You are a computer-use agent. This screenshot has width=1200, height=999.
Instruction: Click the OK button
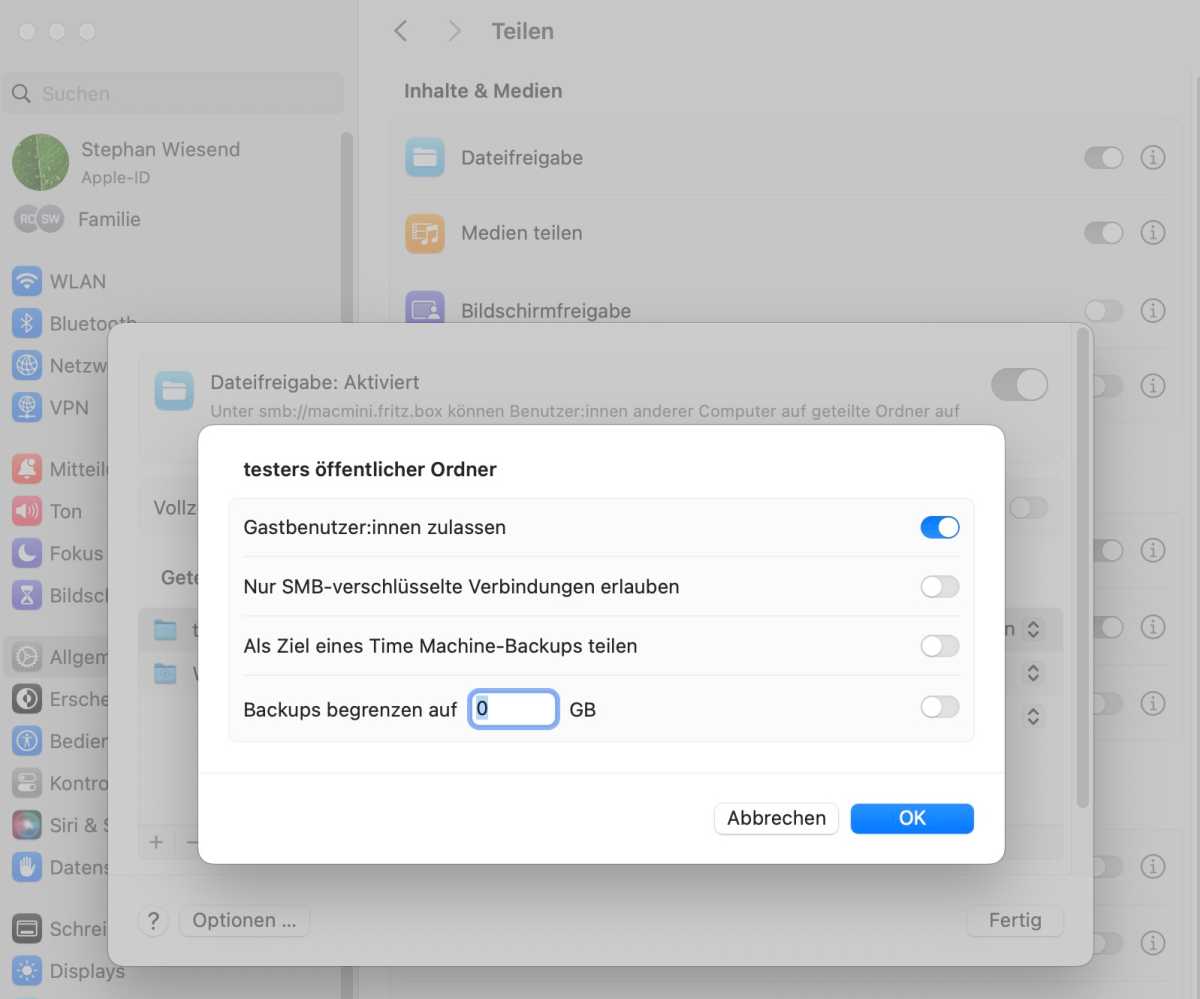(x=912, y=818)
